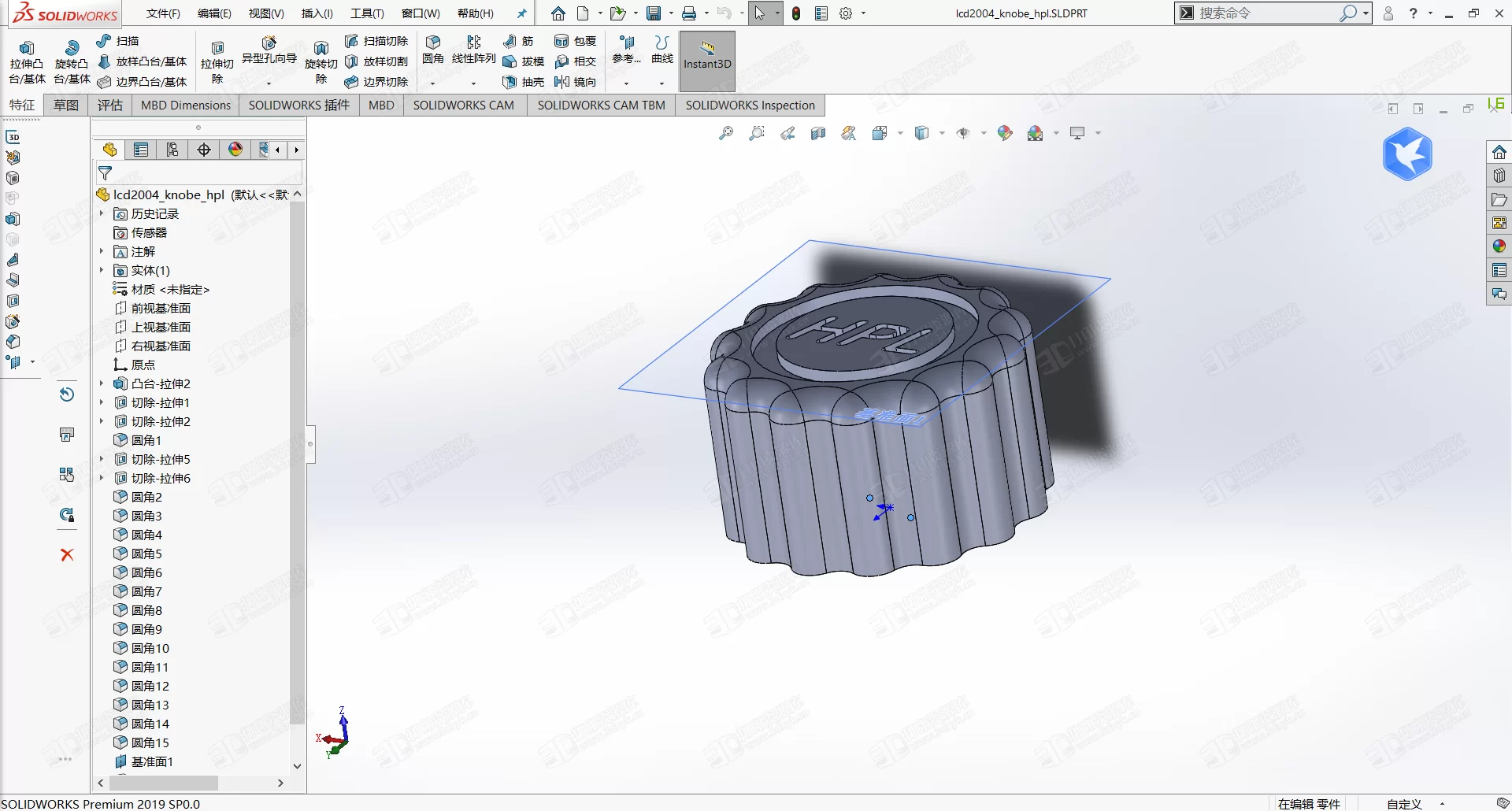The width and height of the screenshot is (1512, 811).
Task: Open Appearances color ball in task pane
Action: (x=1499, y=246)
